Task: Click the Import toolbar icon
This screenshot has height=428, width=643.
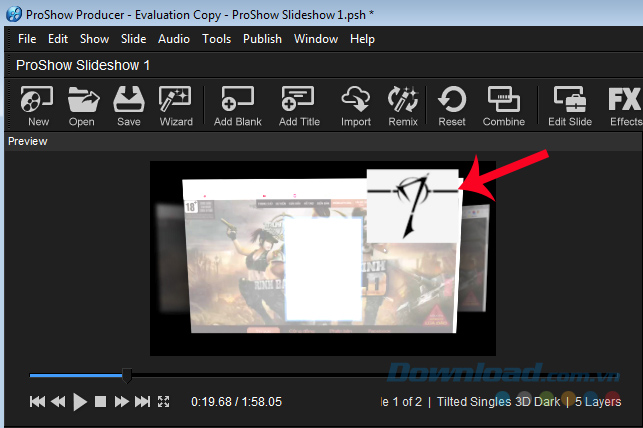Action: [355, 104]
